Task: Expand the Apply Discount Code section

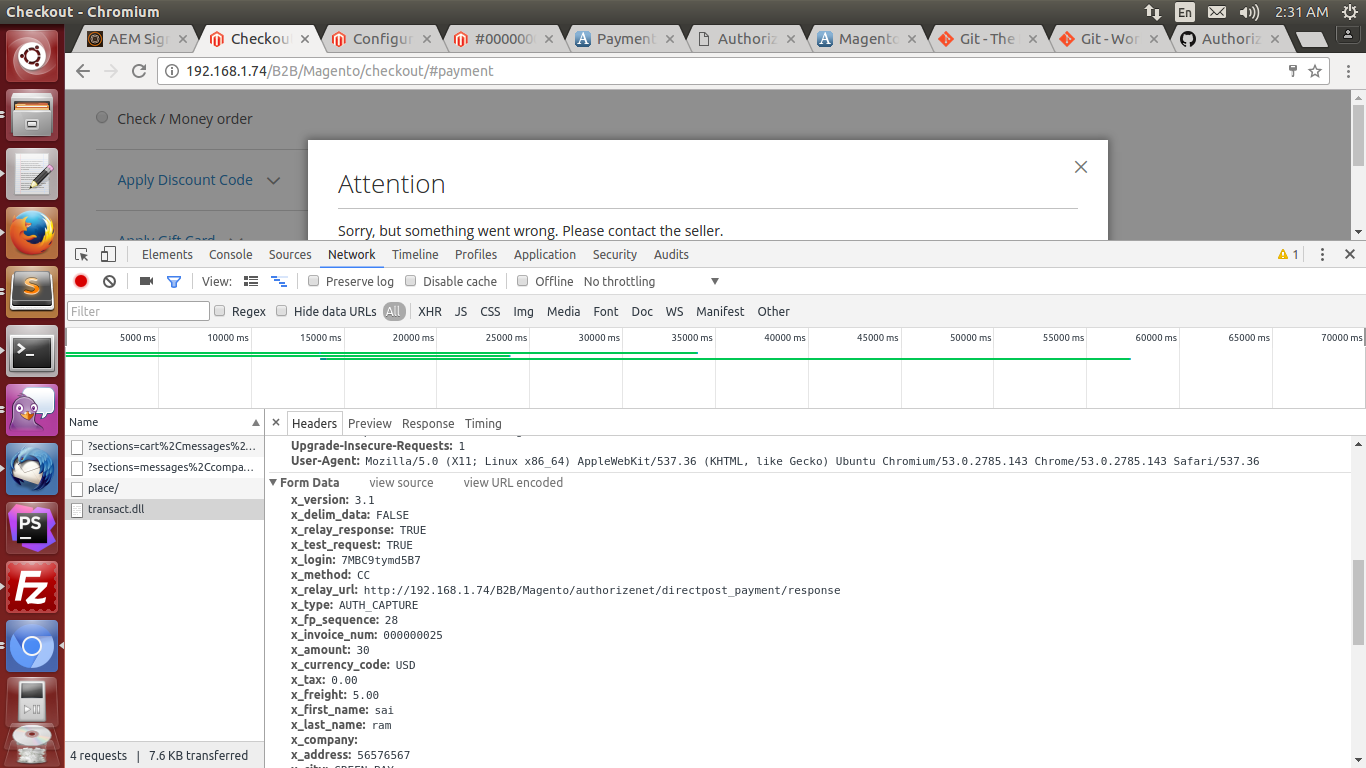Action: pos(199,180)
